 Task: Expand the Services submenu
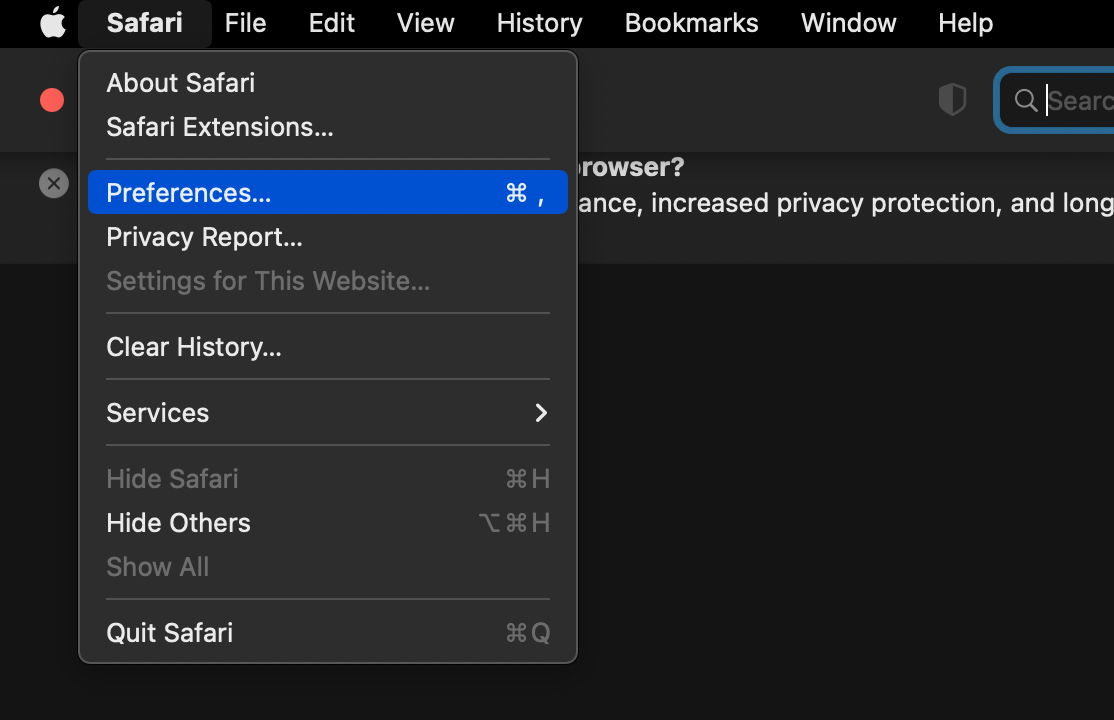pos(328,412)
